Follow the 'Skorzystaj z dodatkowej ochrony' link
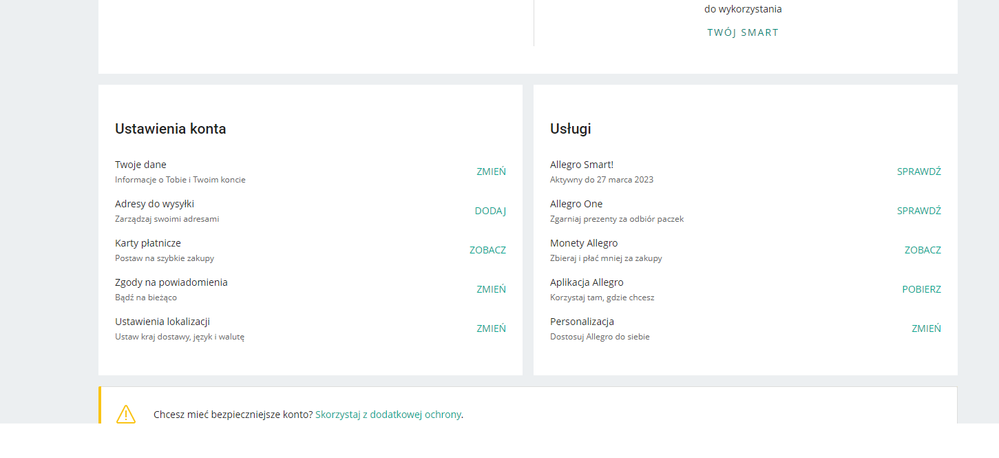This screenshot has height=458, width=999. pyautogui.click(x=388, y=414)
